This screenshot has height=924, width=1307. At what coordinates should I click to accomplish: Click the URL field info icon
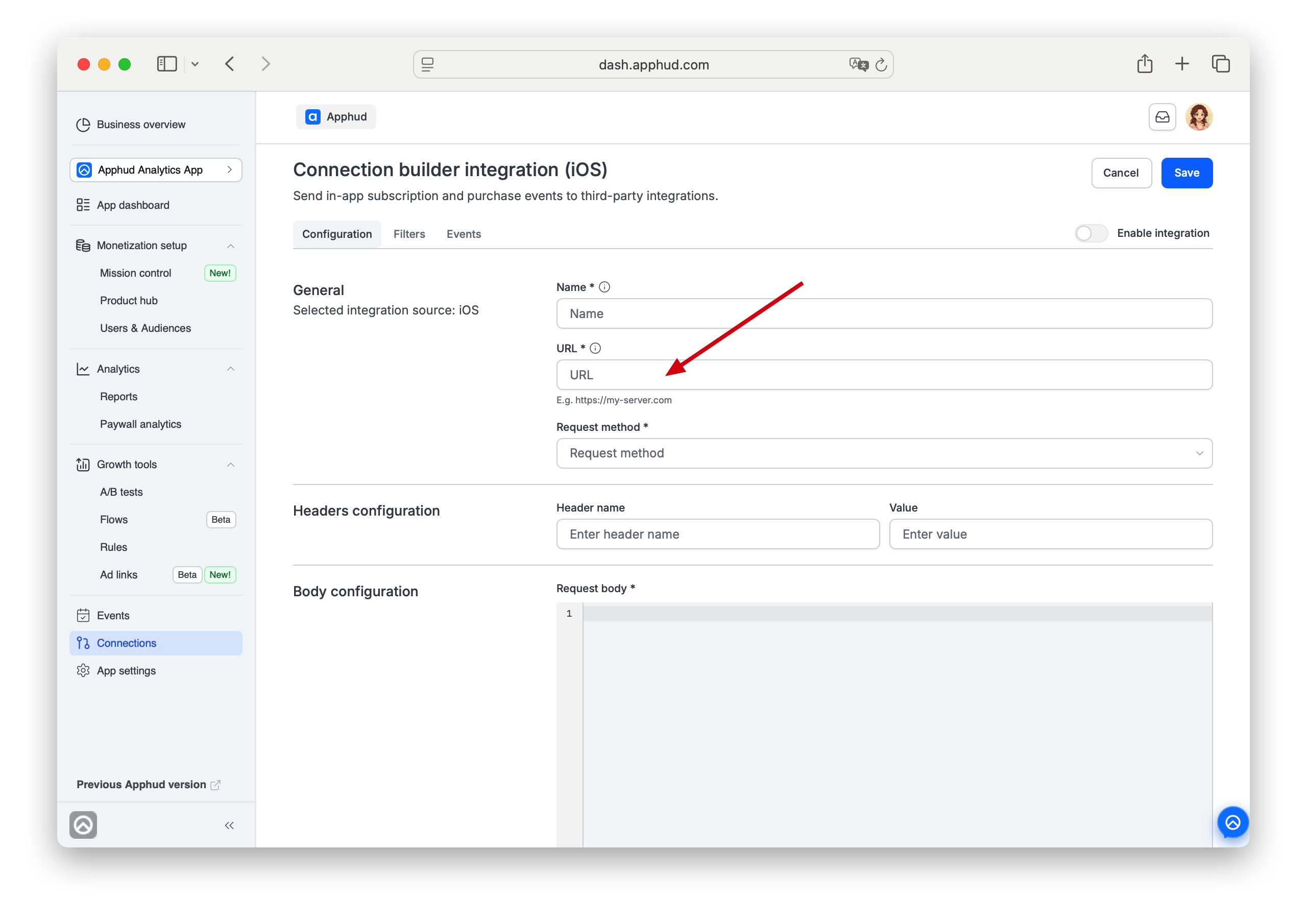pos(595,348)
